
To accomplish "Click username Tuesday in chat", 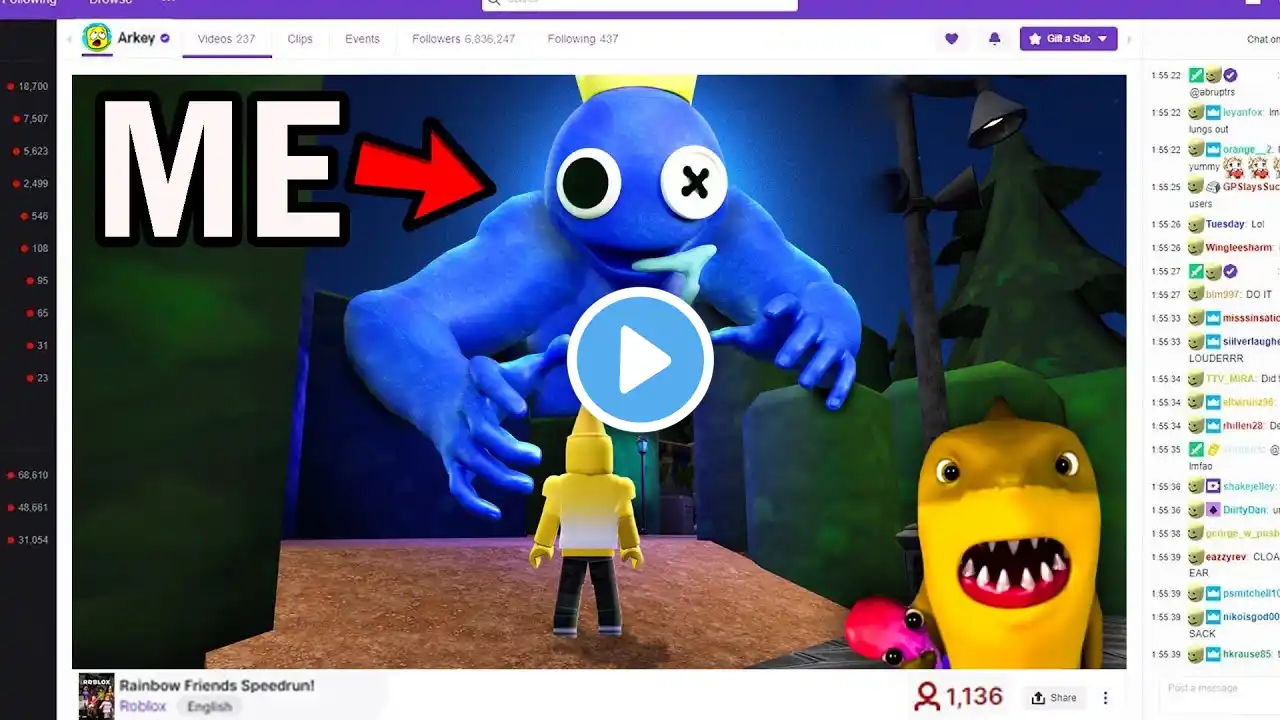I will click(x=1225, y=224).
